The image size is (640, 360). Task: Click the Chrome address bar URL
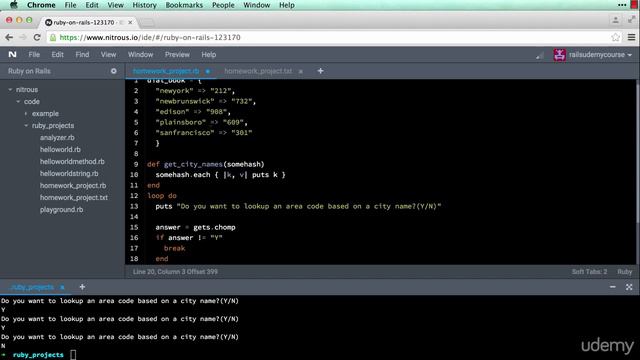click(150, 38)
